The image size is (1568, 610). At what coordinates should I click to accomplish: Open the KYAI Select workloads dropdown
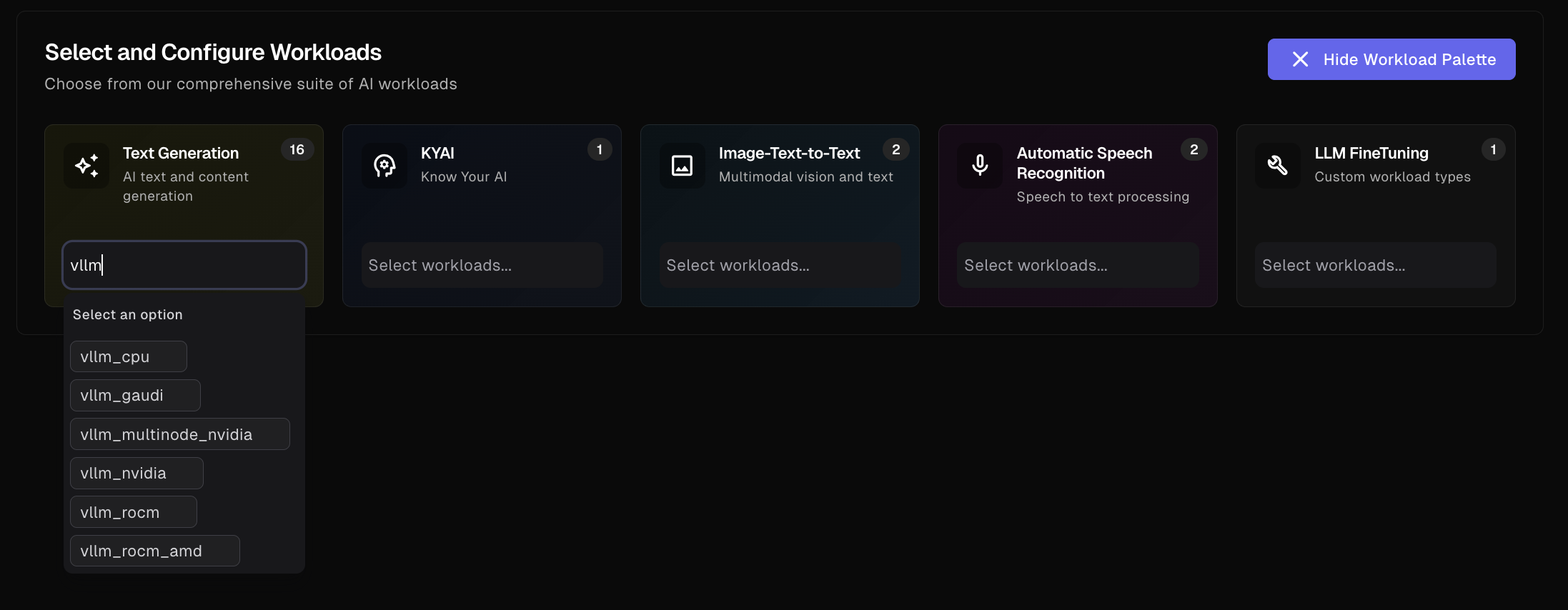pyautogui.click(x=482, y=265)
